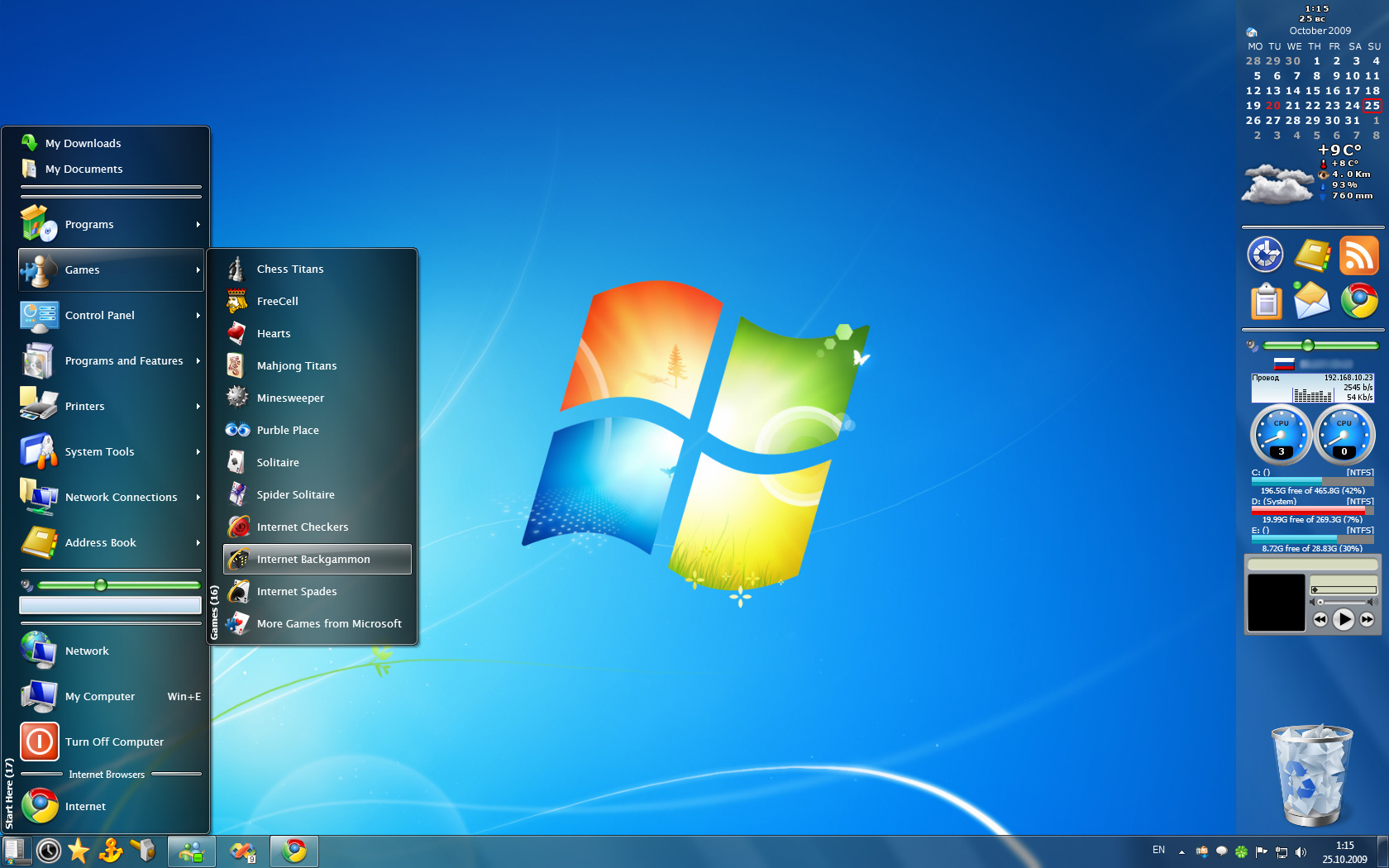Viewport: 1389px width, 868px height.
Task: Click the anchor icon on the taskbar
Action: 110,851
